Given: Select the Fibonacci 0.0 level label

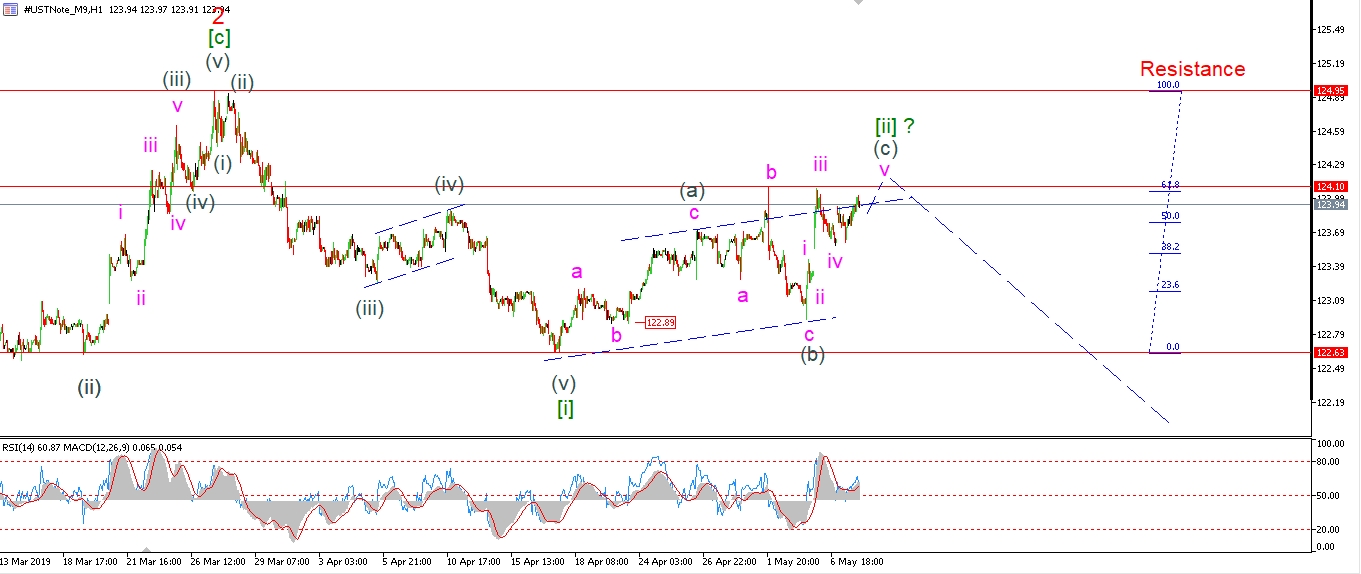Looking at the screenshot, I should pos(1173,347).
